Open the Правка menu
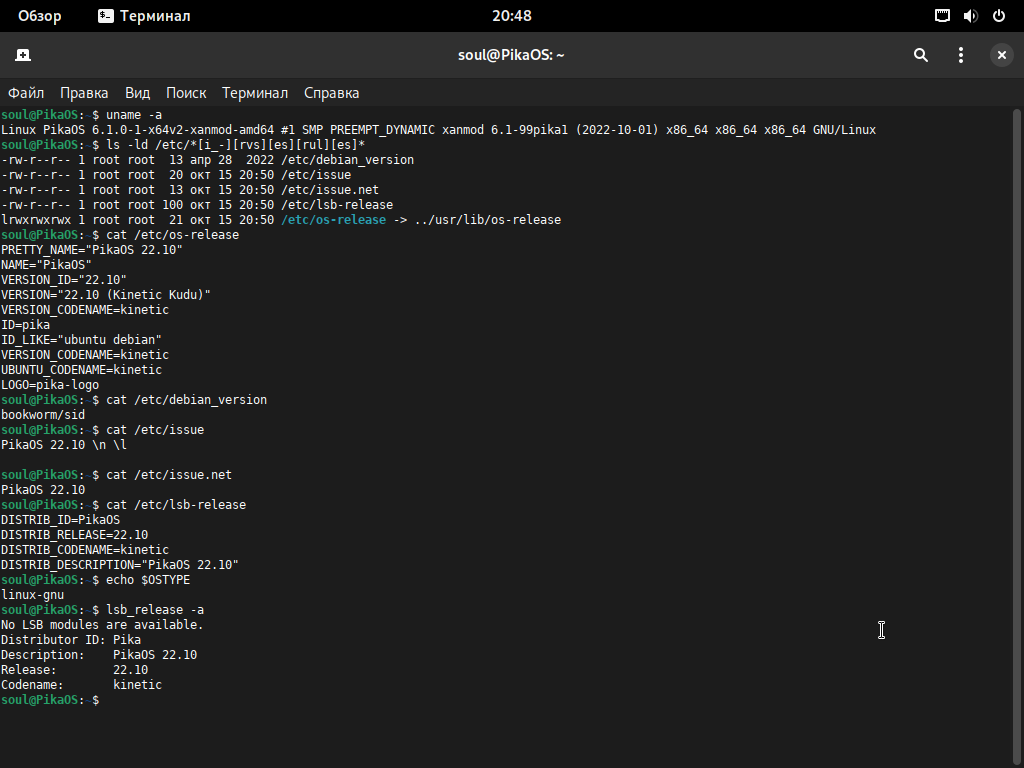Screen dimensions: 1024x768 coord(84,93)
